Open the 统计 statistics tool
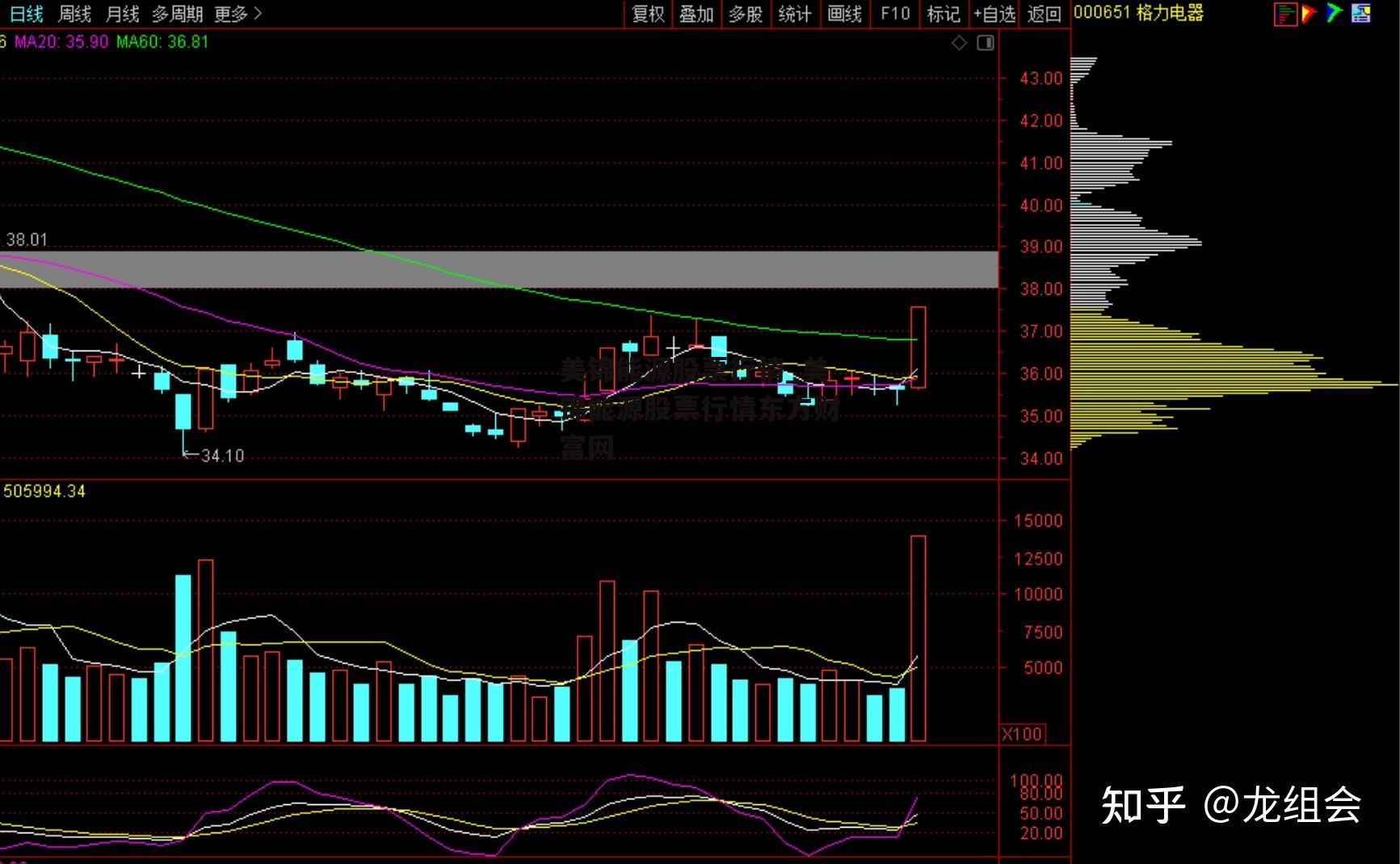The width and height of the screenshot is (1400, 864). point(795,14)
